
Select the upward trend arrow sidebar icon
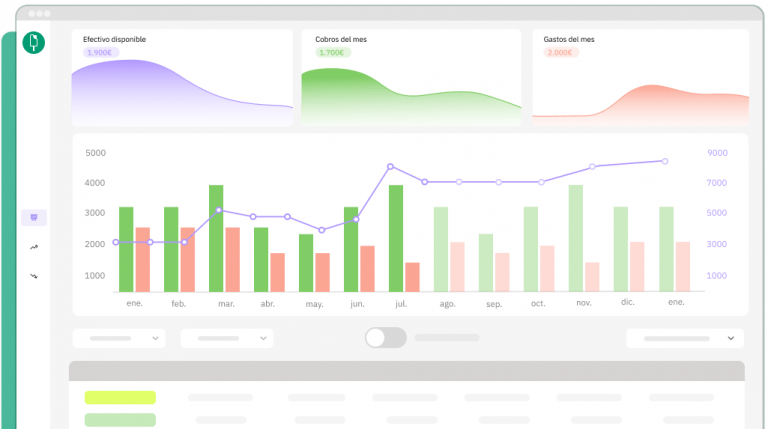tap(34, 246)
